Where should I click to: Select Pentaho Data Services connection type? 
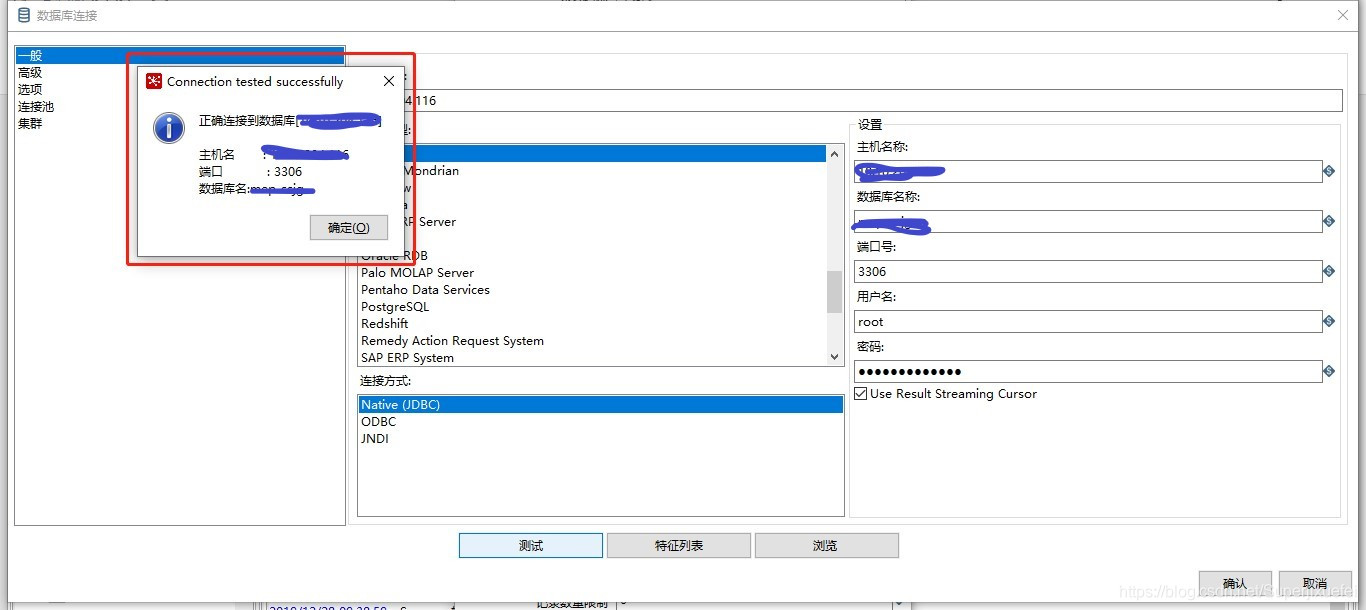coord(425,289)
